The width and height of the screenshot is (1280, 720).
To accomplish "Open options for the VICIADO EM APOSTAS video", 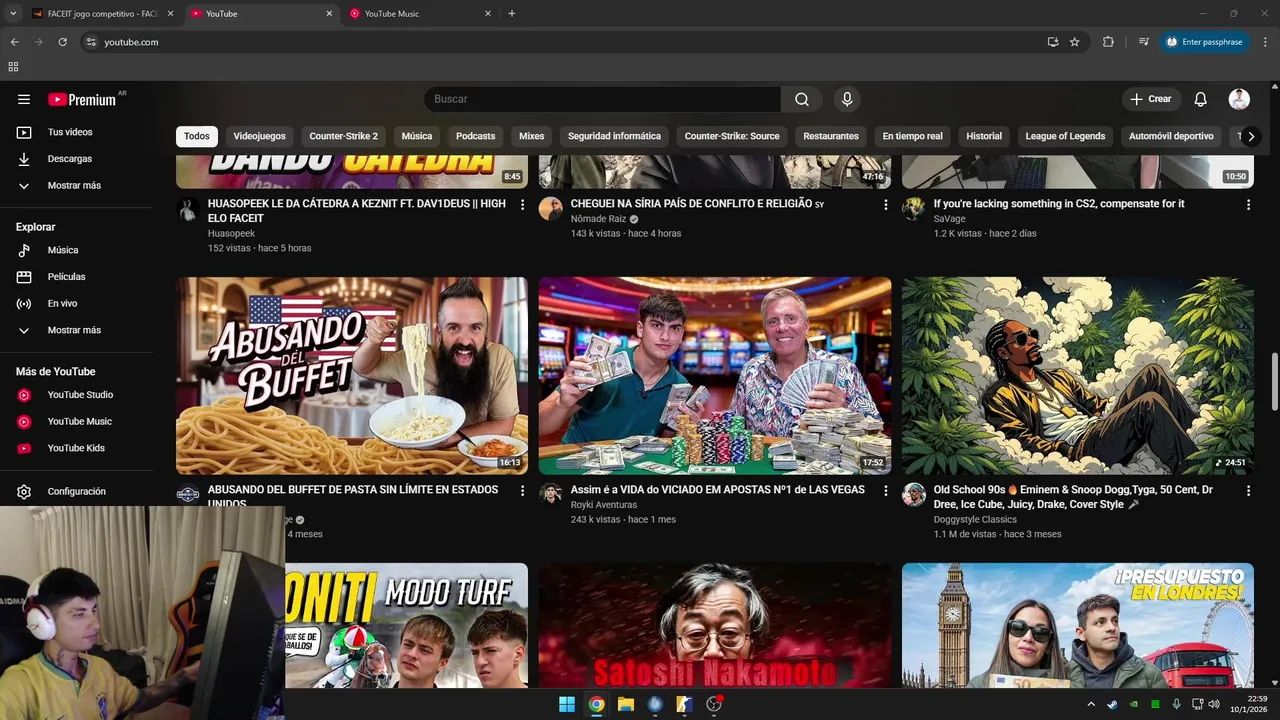I will coord(885,491).
